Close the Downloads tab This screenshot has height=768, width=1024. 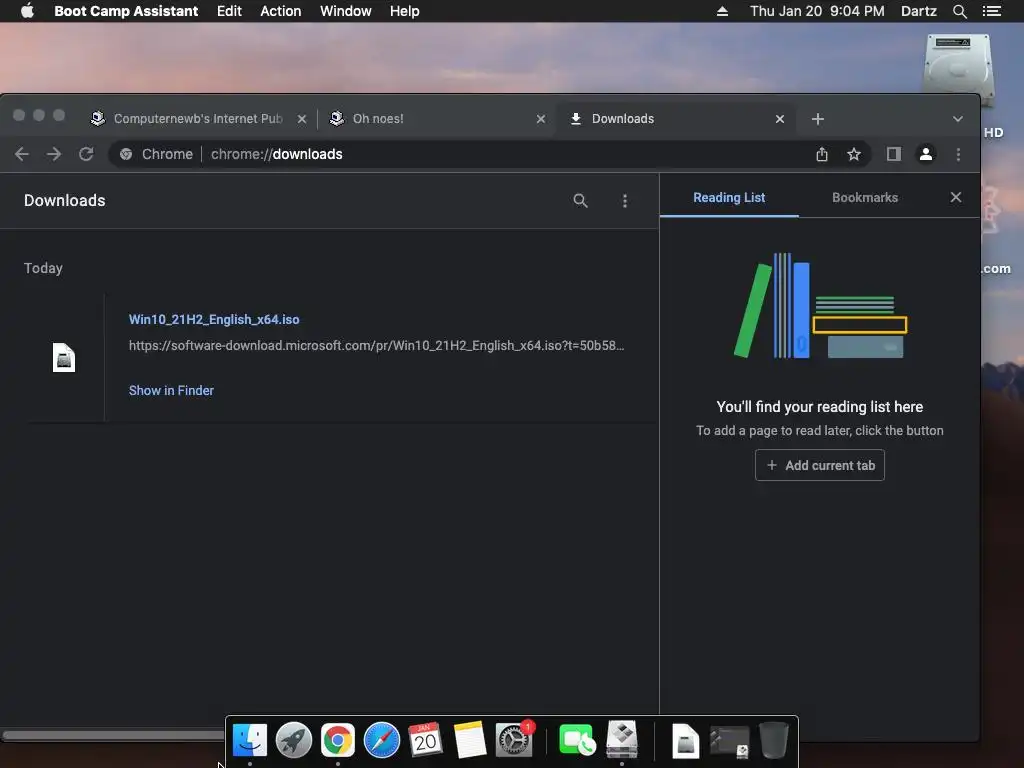[780, 119]
